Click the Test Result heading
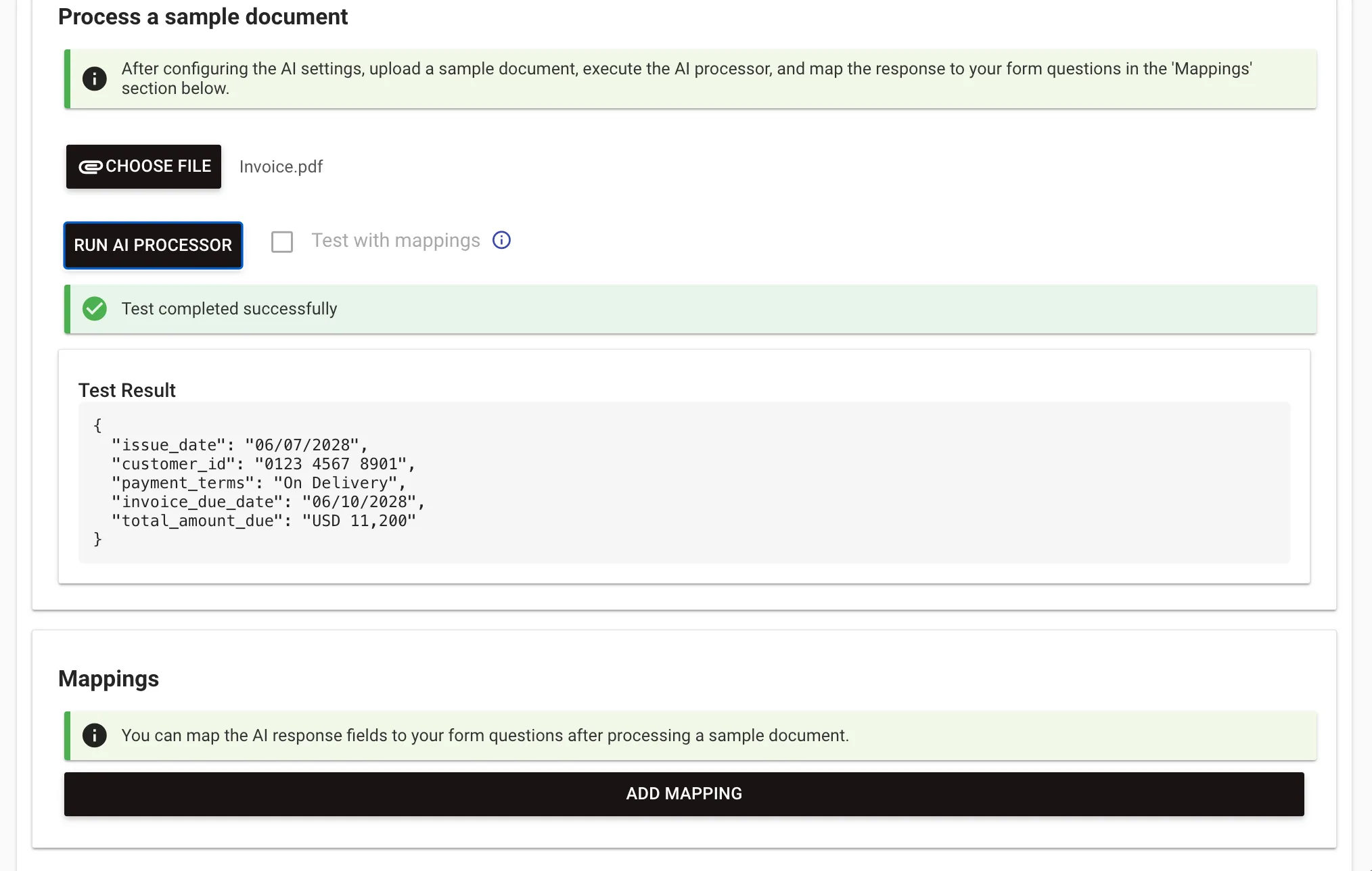Screen dimensions: 1372x871 tap(127, 390)
